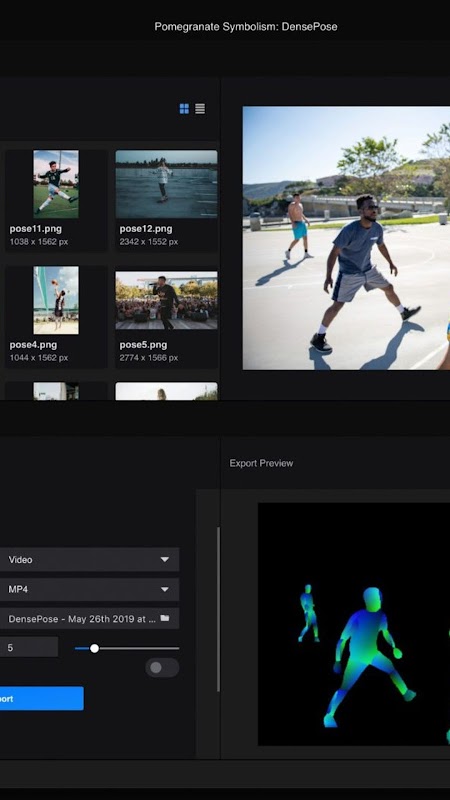Viewport: 450px width, 800px height.
Task: Toggle the switch below the slider
Action: (162, 667)
